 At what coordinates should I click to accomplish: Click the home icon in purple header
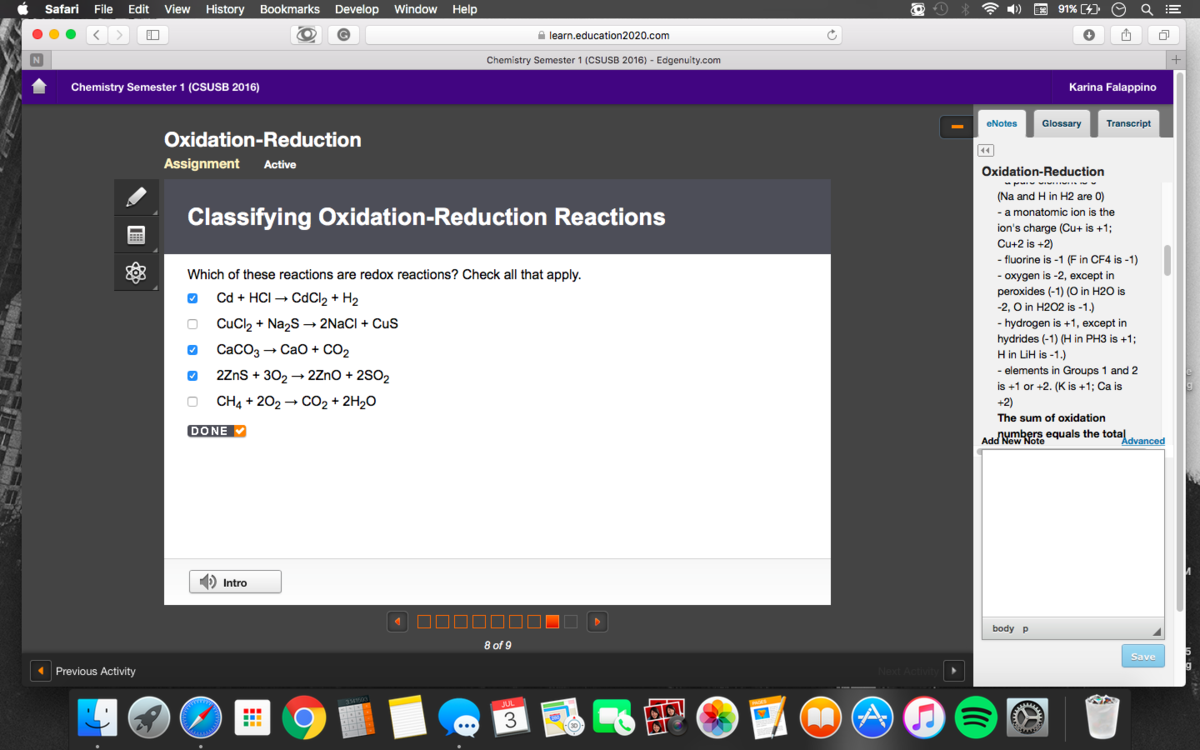tap(39, 87)
